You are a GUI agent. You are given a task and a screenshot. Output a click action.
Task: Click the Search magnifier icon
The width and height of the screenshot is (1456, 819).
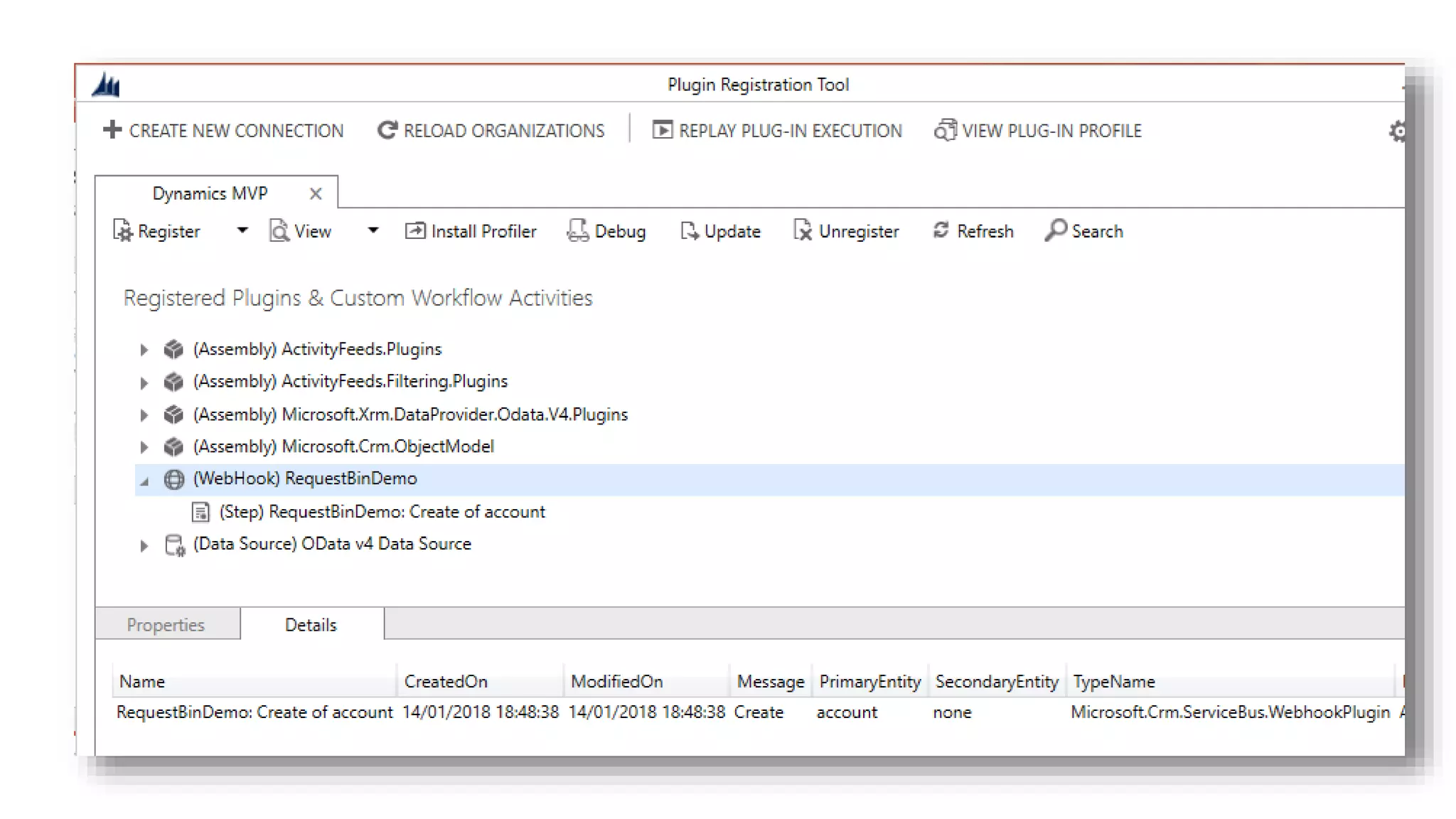(x=1055, y=230)
